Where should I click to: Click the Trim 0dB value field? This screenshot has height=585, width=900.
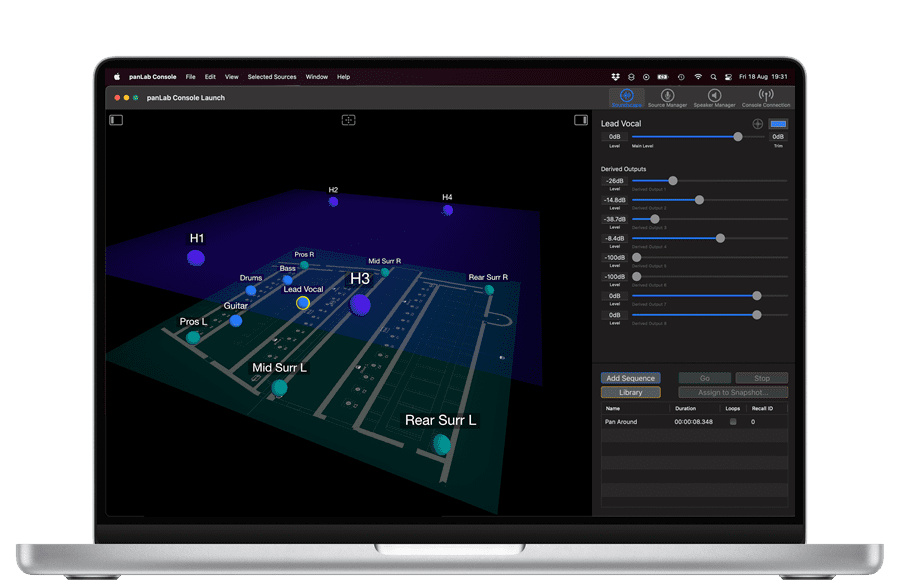point(778,137)
